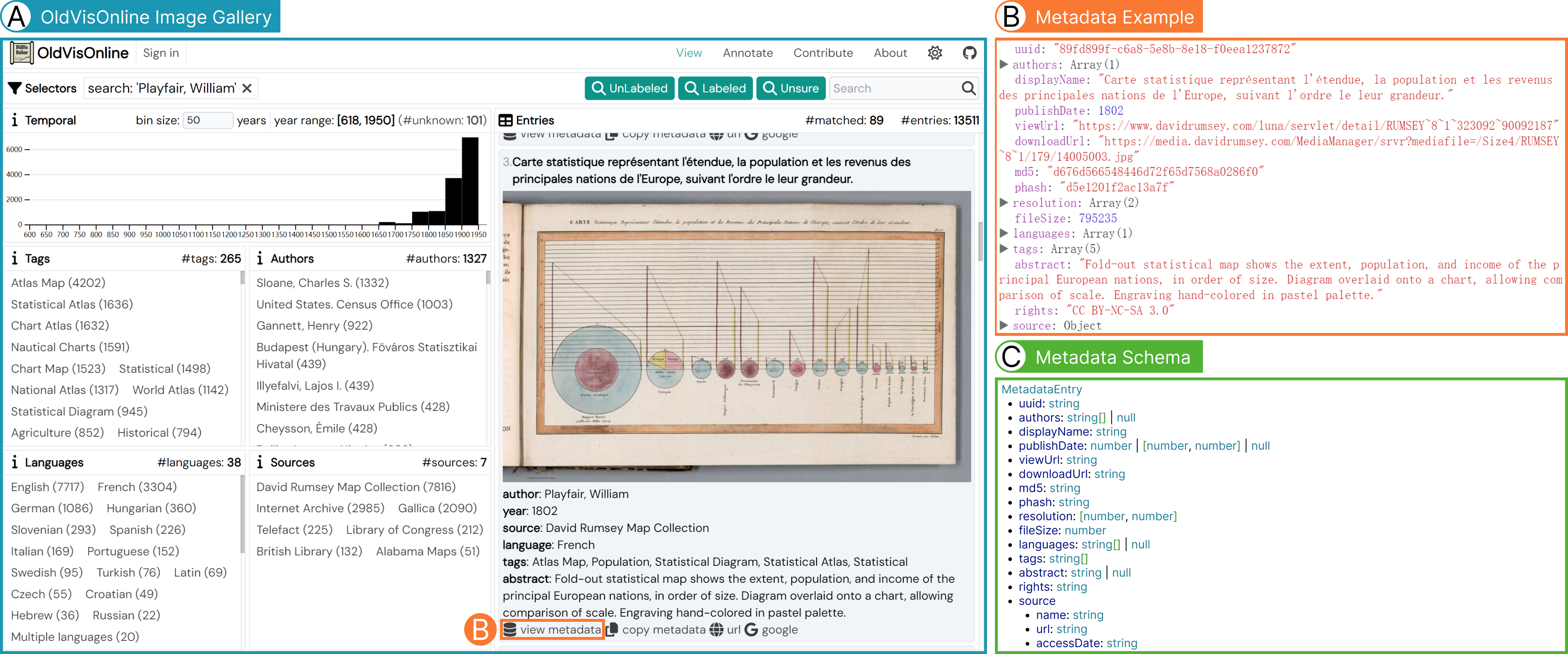This screenshot has width=1568, height=654.
Task: Click the copy metadata clipboard icon
Action: [612, 629]
